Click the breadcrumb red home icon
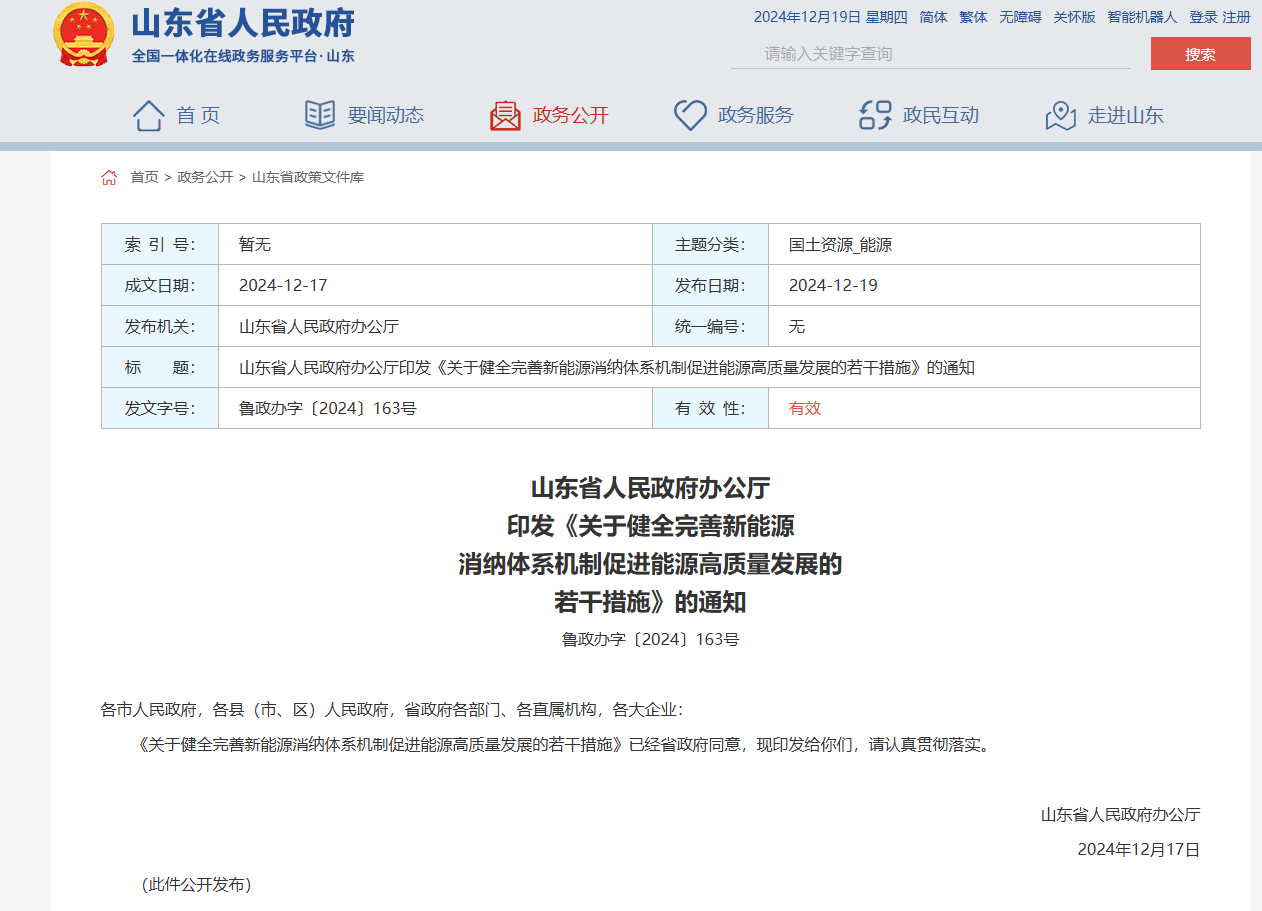 tap(109, 177)
